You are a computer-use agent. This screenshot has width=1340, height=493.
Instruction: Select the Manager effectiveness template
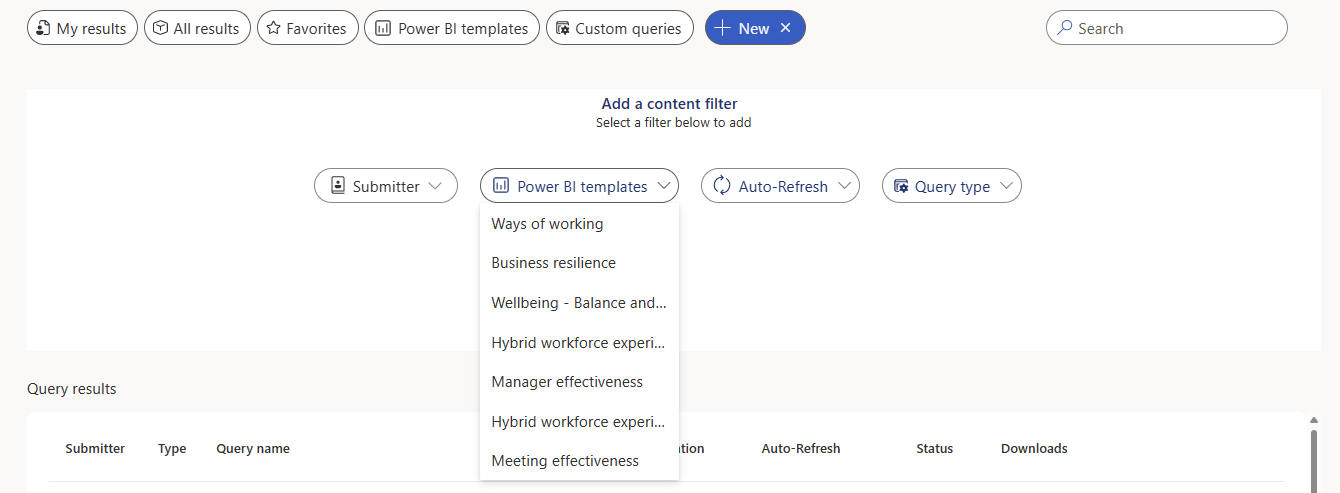tap(579, 382)
